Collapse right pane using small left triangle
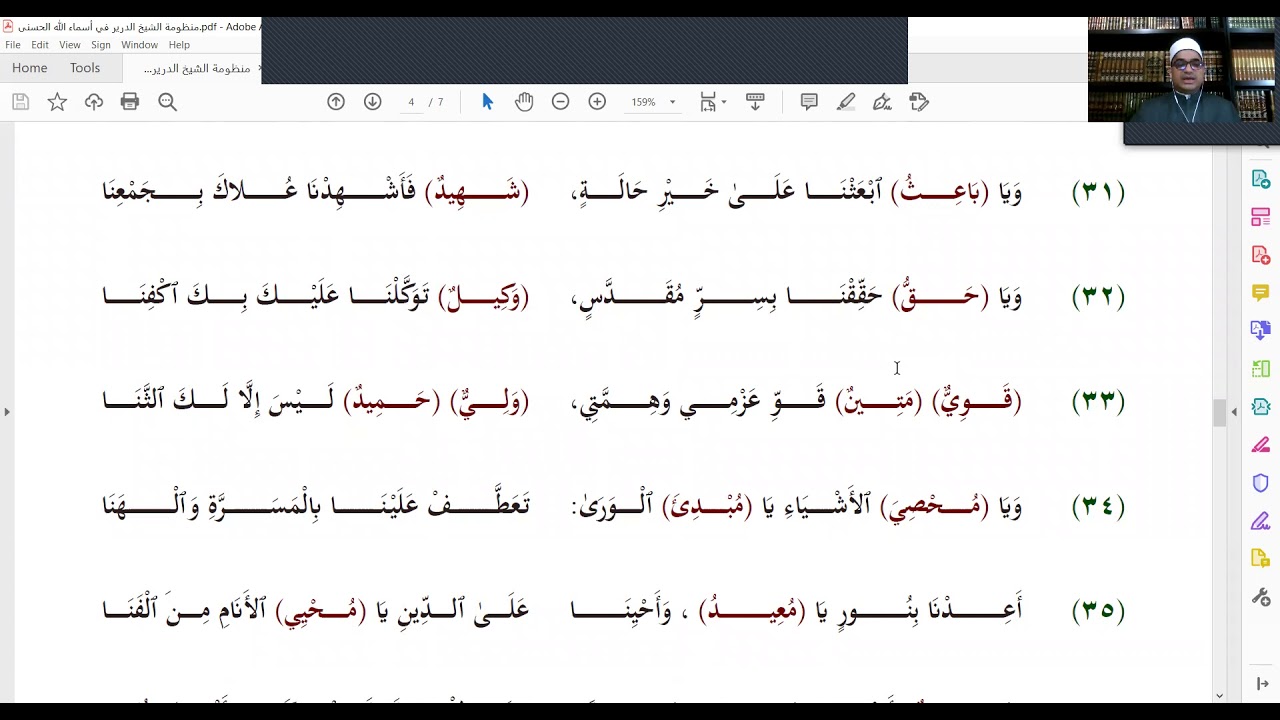Viewport: 1280px width, 720px height. click(1234, 412)
